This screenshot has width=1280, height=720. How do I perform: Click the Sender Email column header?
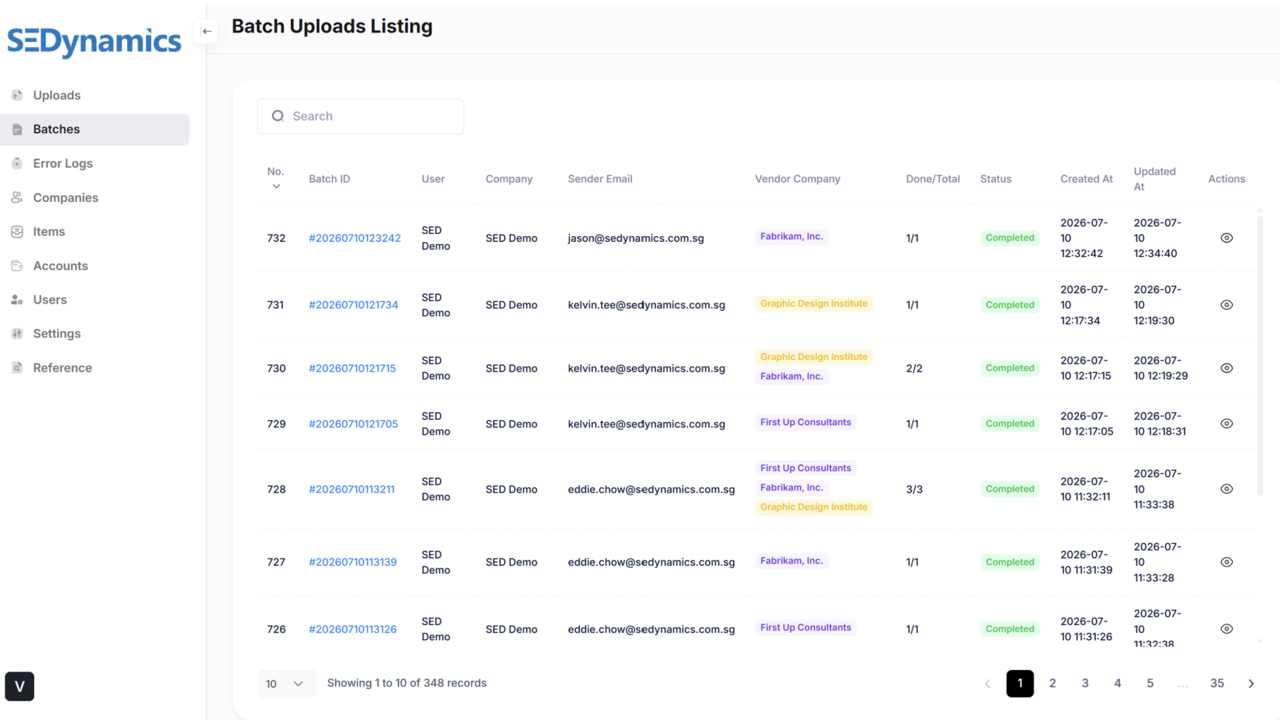click(600, 179)
